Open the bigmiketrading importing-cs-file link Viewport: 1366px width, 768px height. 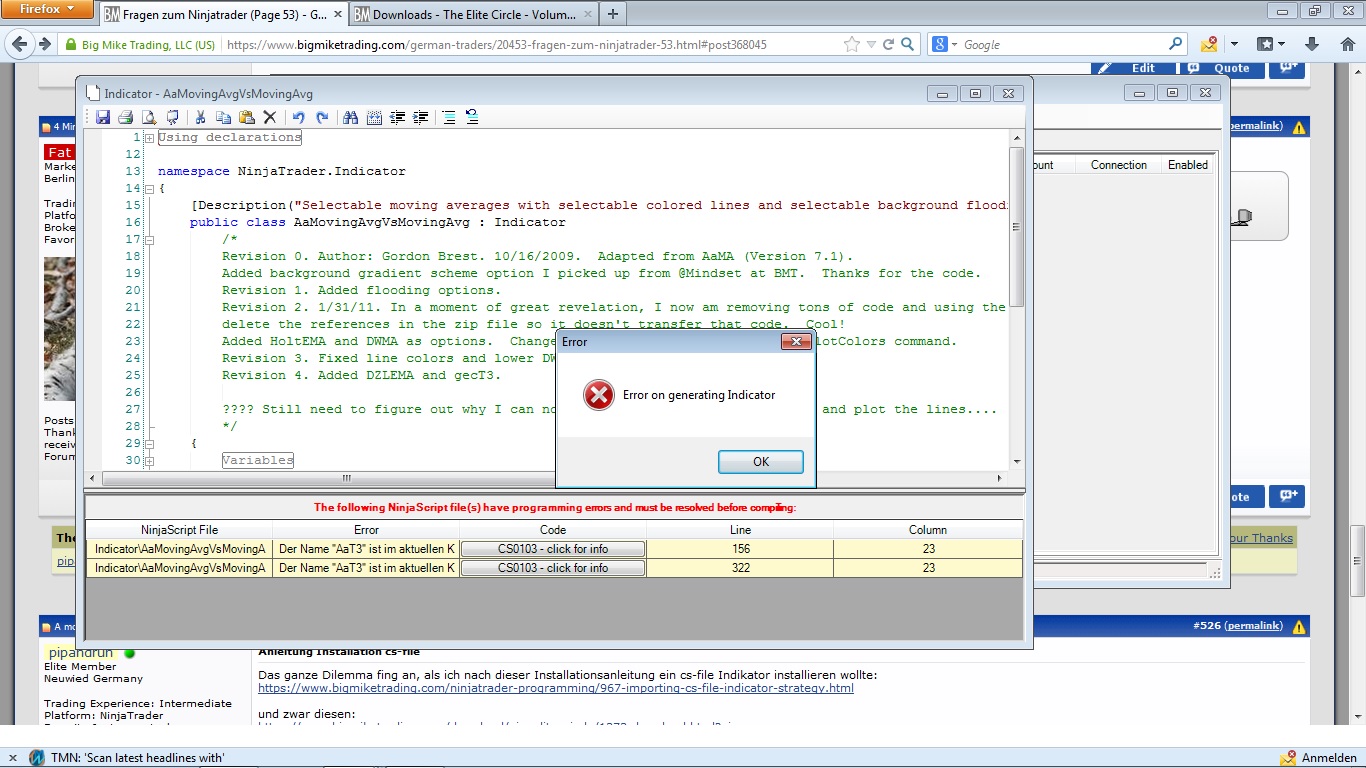click(x=556, y=688)
